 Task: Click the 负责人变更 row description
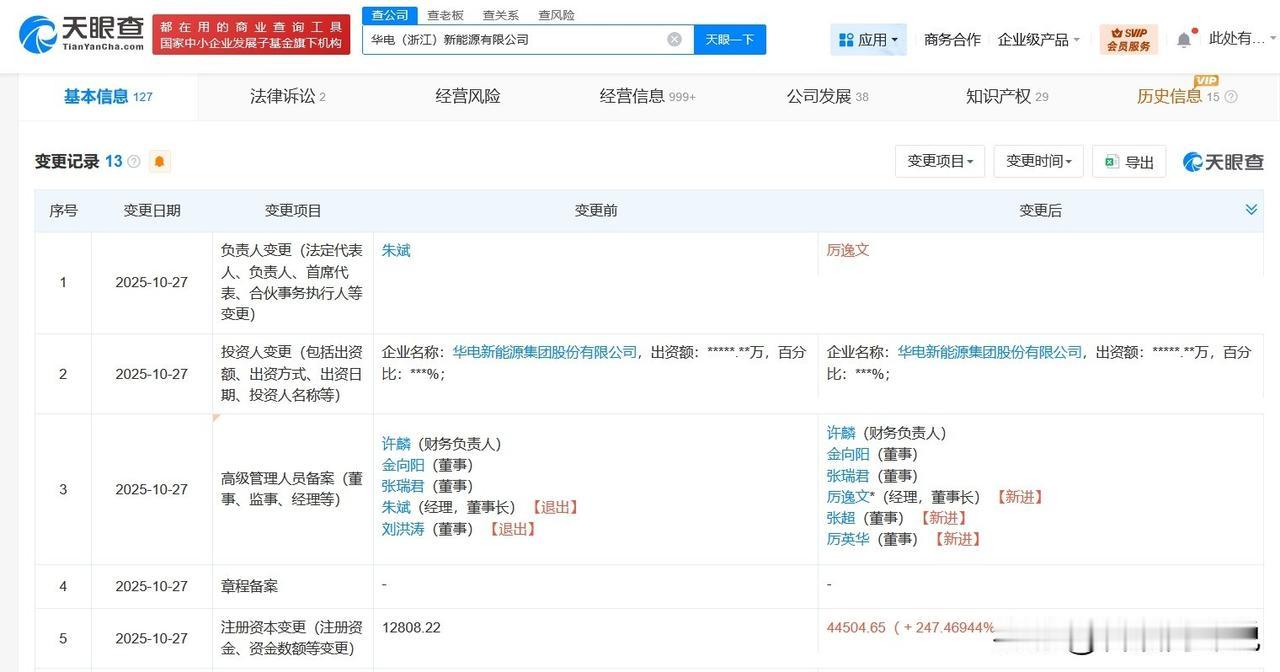pos(292,282)
